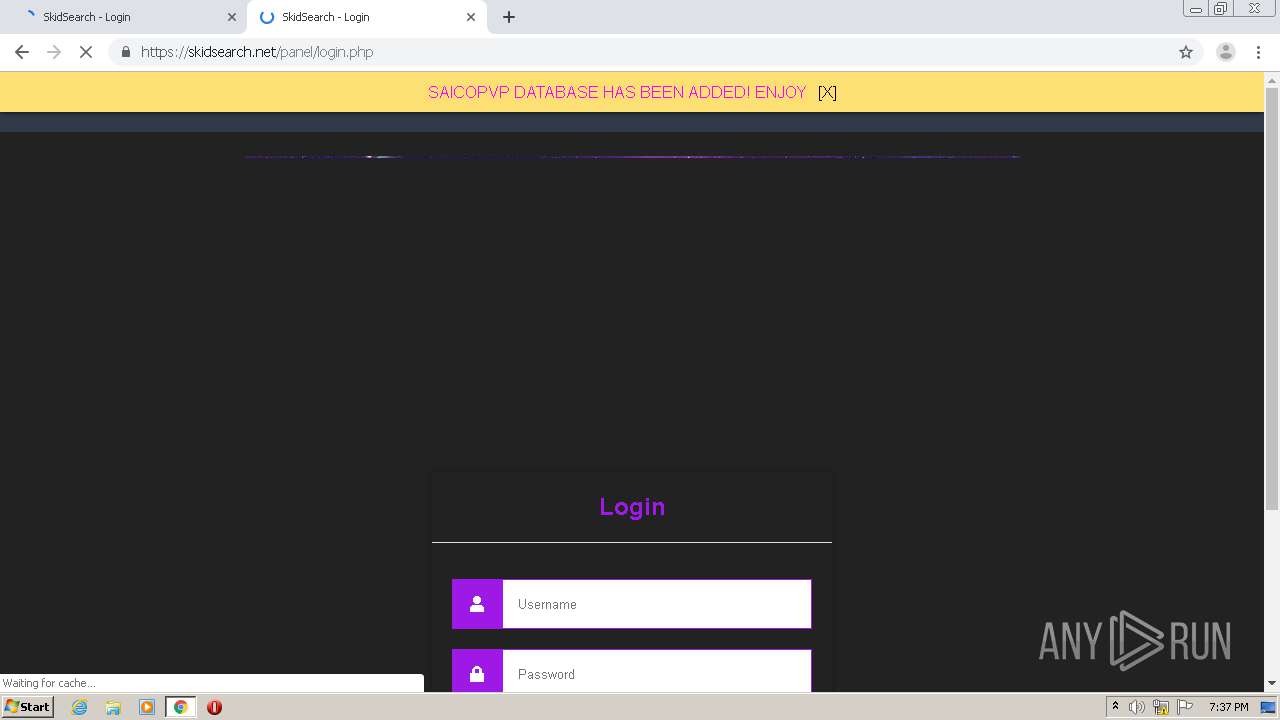The width and height of the screenshot is (1280, 720).
Task: Open a new browser tab
Action: [x=509, y=17]
